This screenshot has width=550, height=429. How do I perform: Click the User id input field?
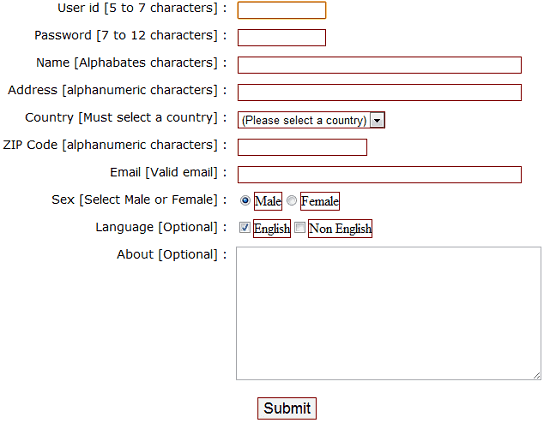tap(282, 10)
